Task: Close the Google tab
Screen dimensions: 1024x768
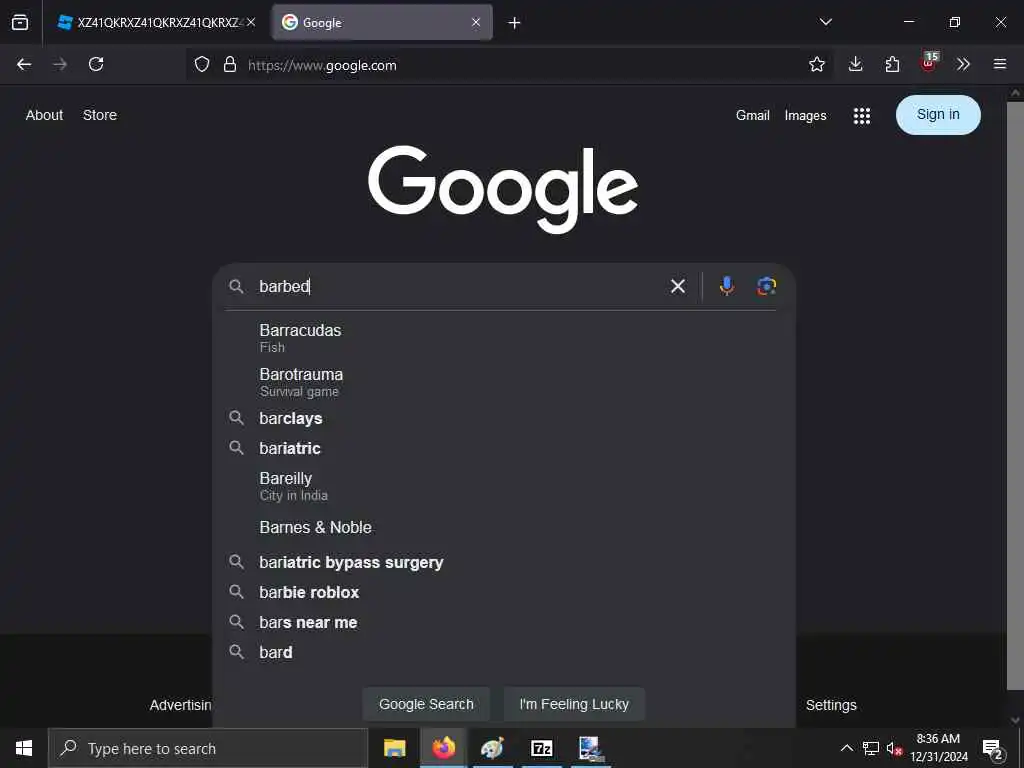Action: [476, 22]
